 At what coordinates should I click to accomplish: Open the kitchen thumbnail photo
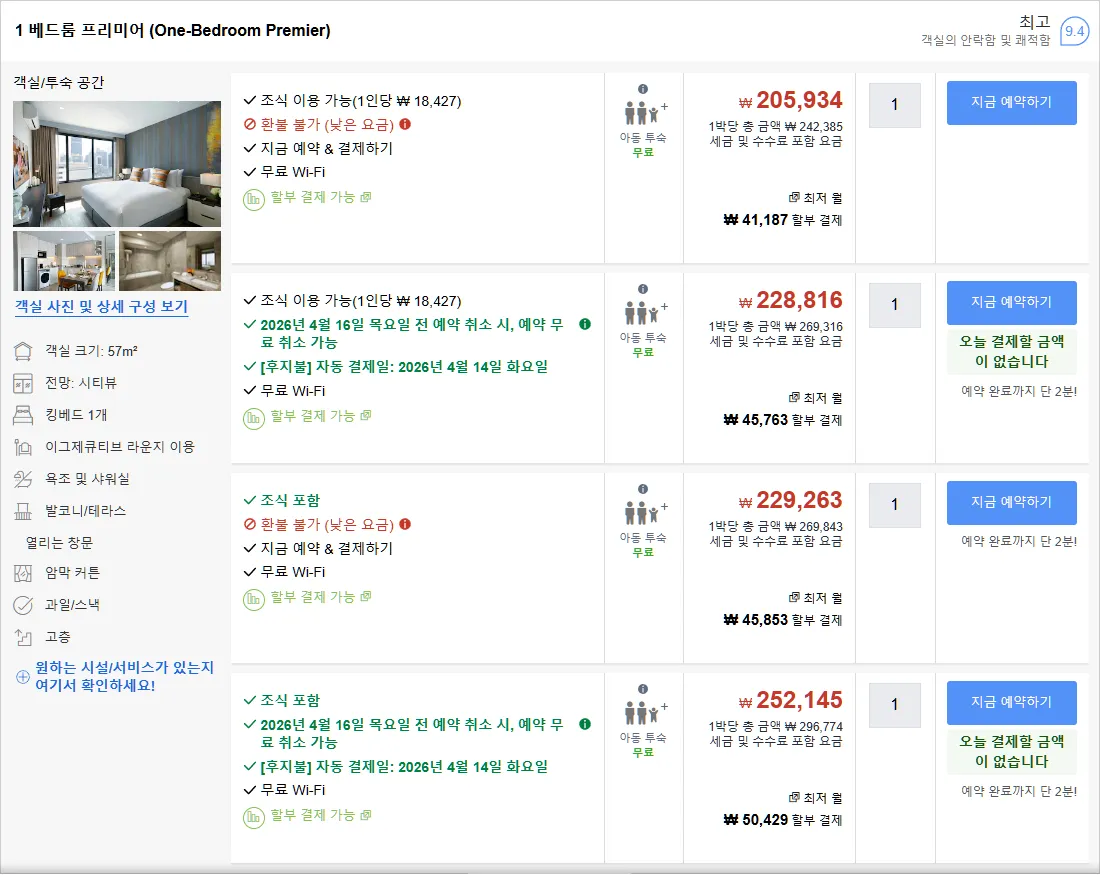pyautogui.click(x=64, y=261)
